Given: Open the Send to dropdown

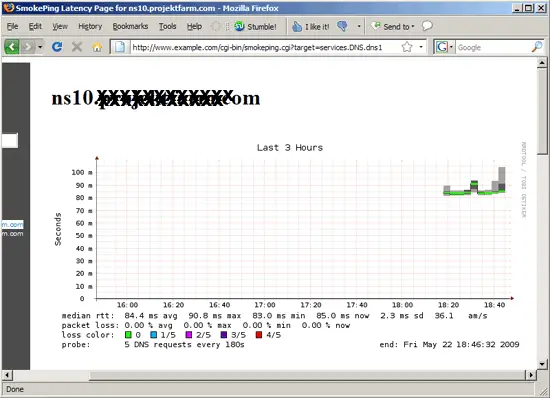Looking at the screenshot, I should [393, 26].
